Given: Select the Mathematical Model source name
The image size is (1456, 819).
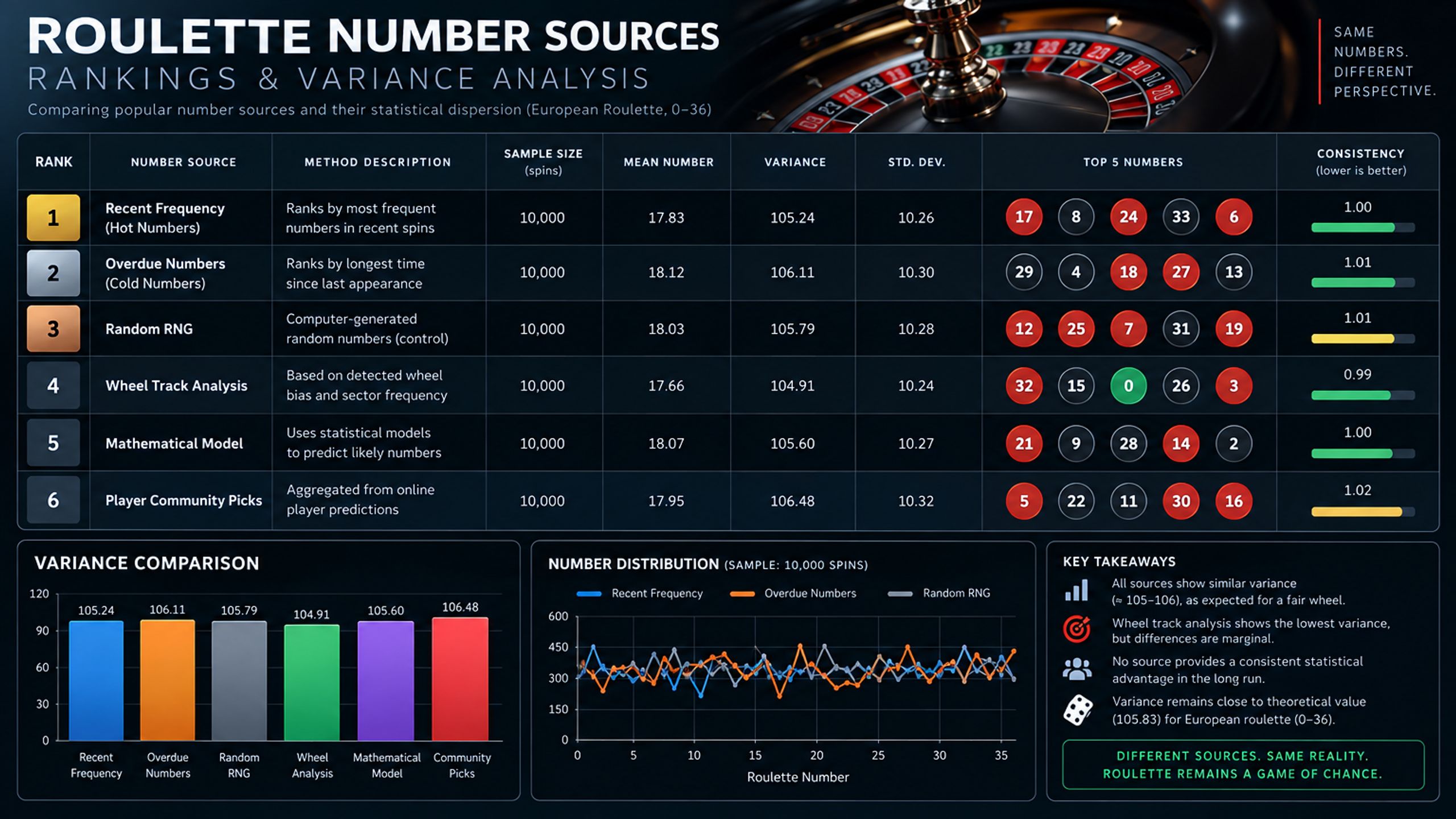Looking at the screenshot, I should click(174, 444).
